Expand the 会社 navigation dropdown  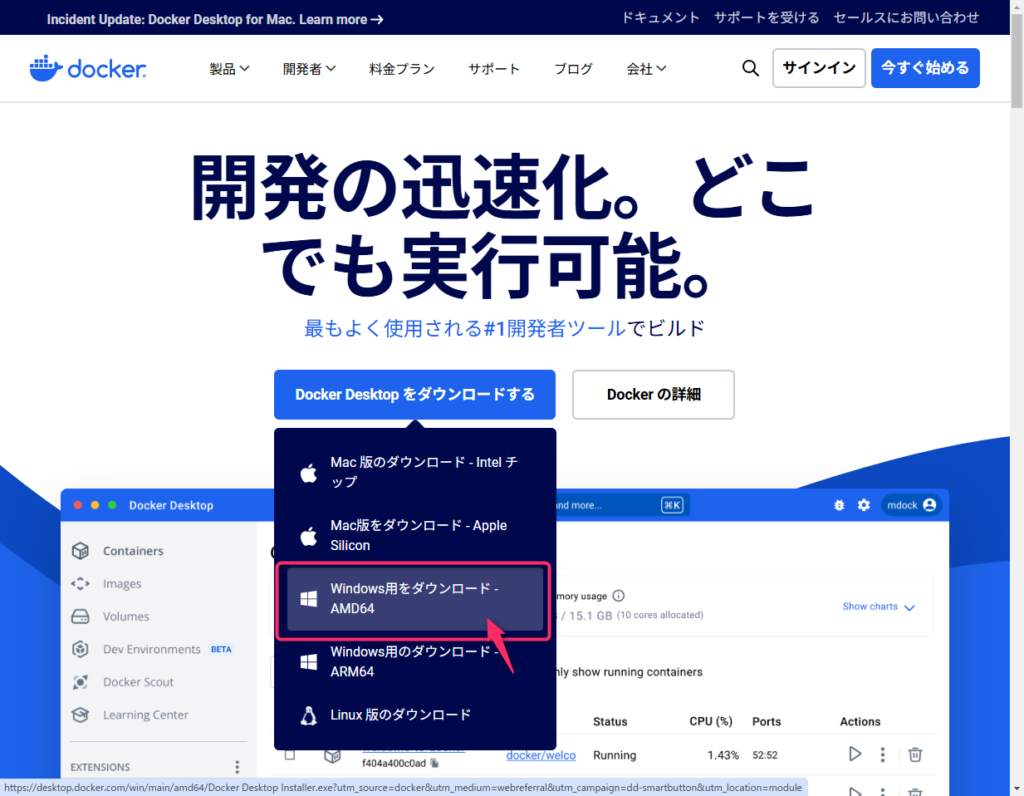pyautogui.click(x=646, y=69)
